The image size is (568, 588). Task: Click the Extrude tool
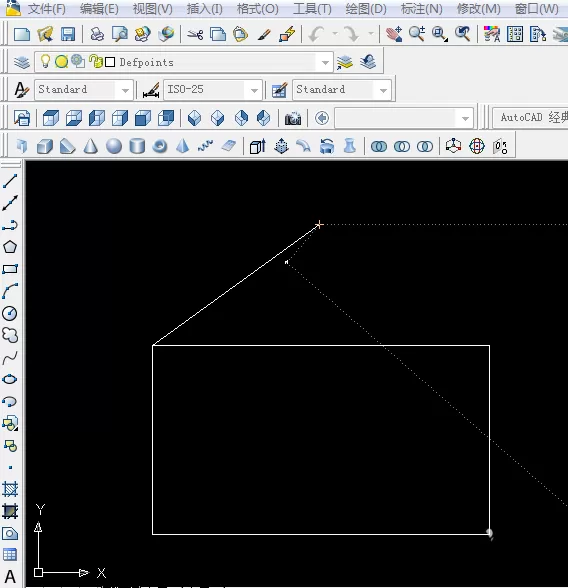tap(258, 146)
